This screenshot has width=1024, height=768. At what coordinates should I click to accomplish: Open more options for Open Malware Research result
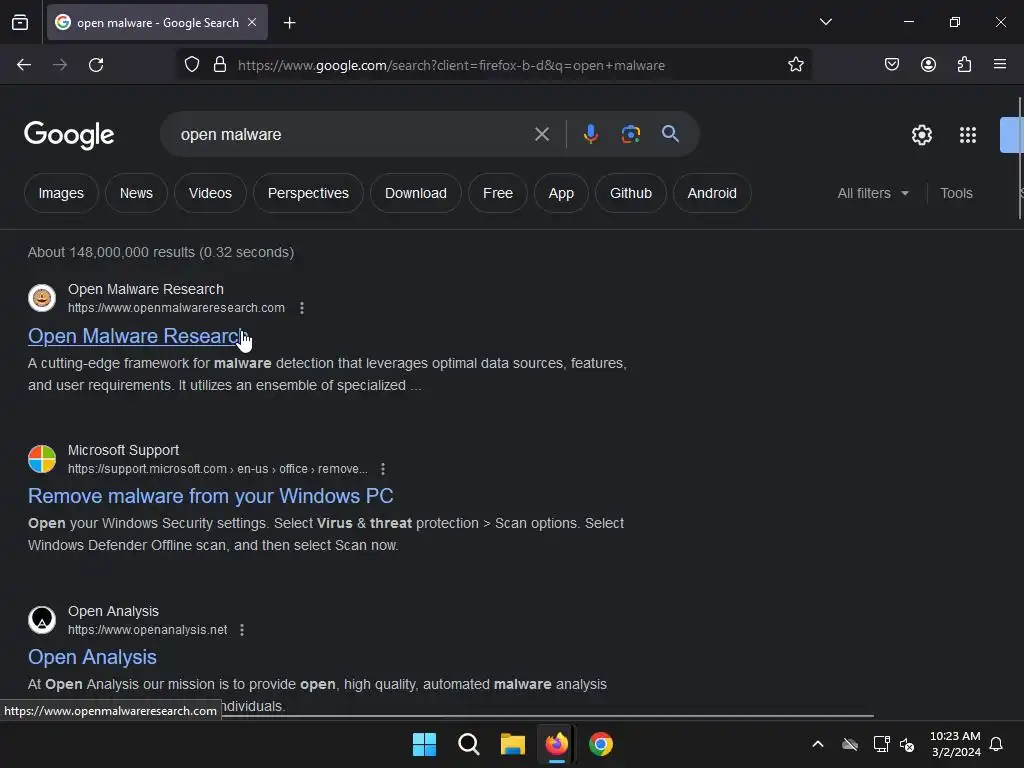[x=302, y=308]
